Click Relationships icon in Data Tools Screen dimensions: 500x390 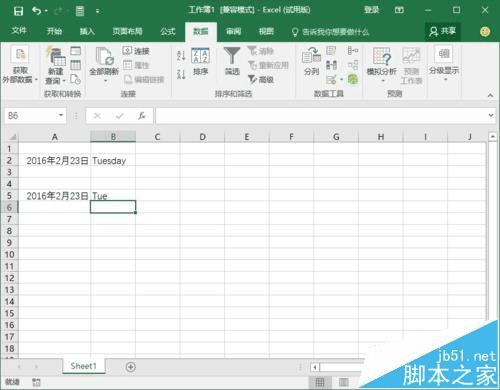click(353, 65)
